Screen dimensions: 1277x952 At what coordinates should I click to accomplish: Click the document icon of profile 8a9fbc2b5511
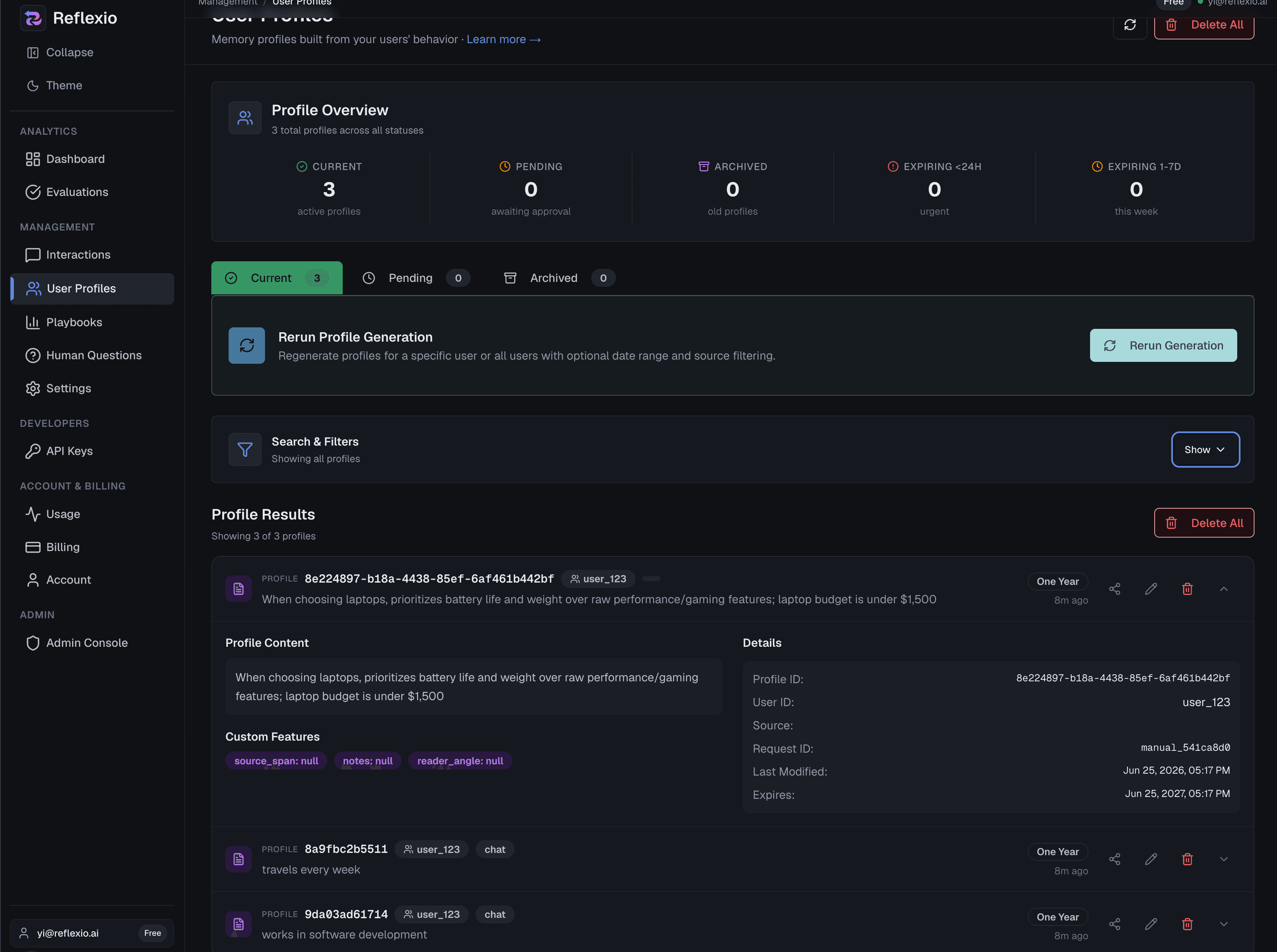click(239, 859)
